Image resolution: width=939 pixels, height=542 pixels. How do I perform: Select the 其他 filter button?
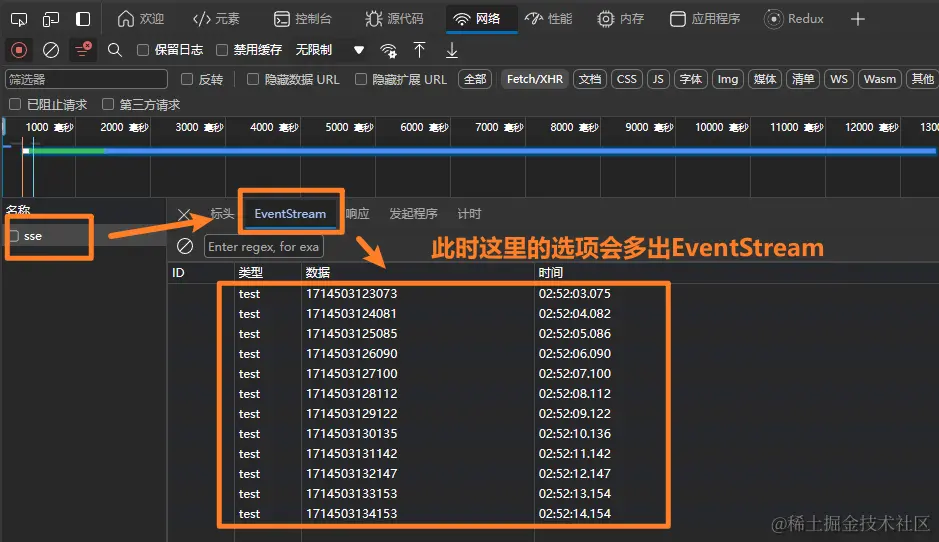tap(922, 79)
